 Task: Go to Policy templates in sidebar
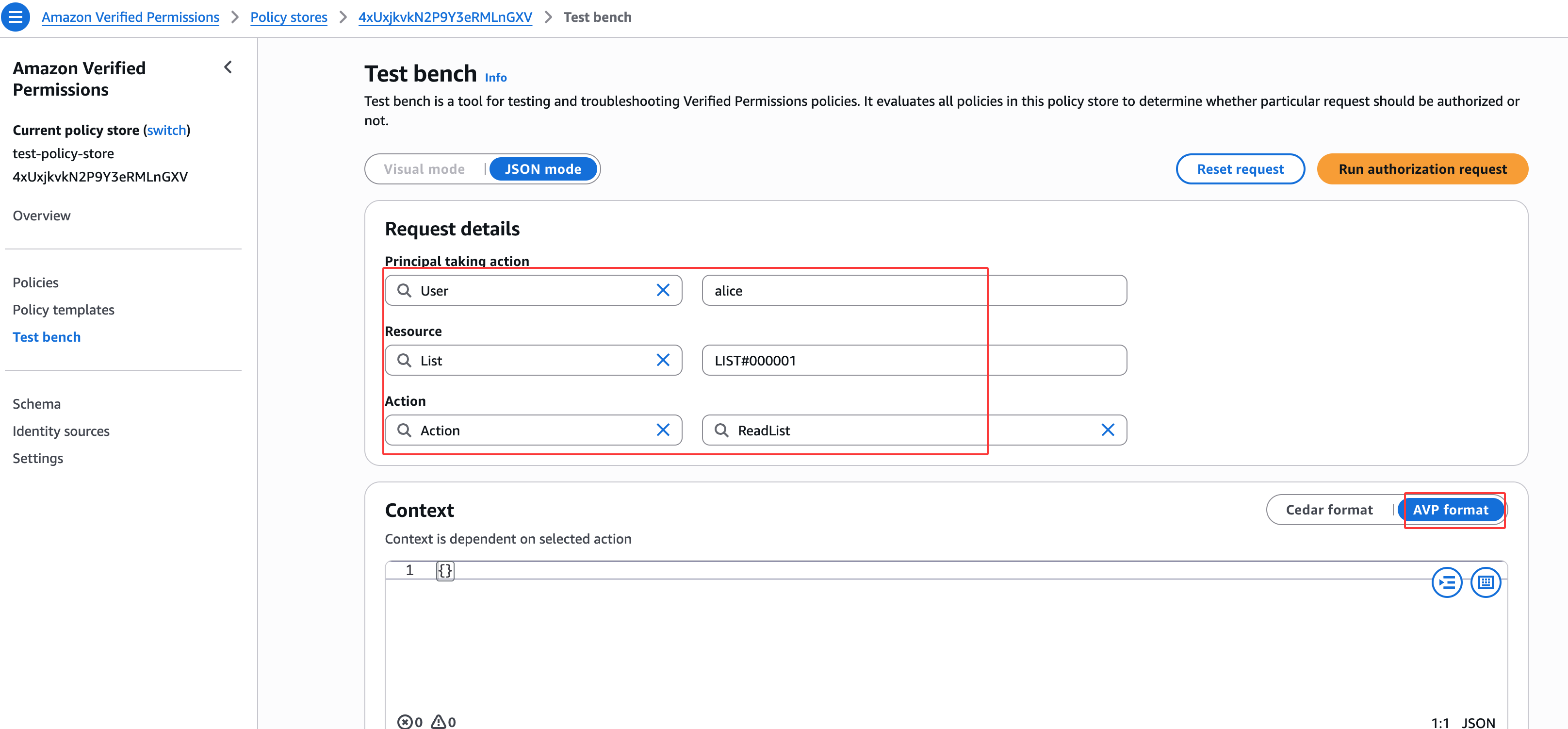click(x=63, y=310)
